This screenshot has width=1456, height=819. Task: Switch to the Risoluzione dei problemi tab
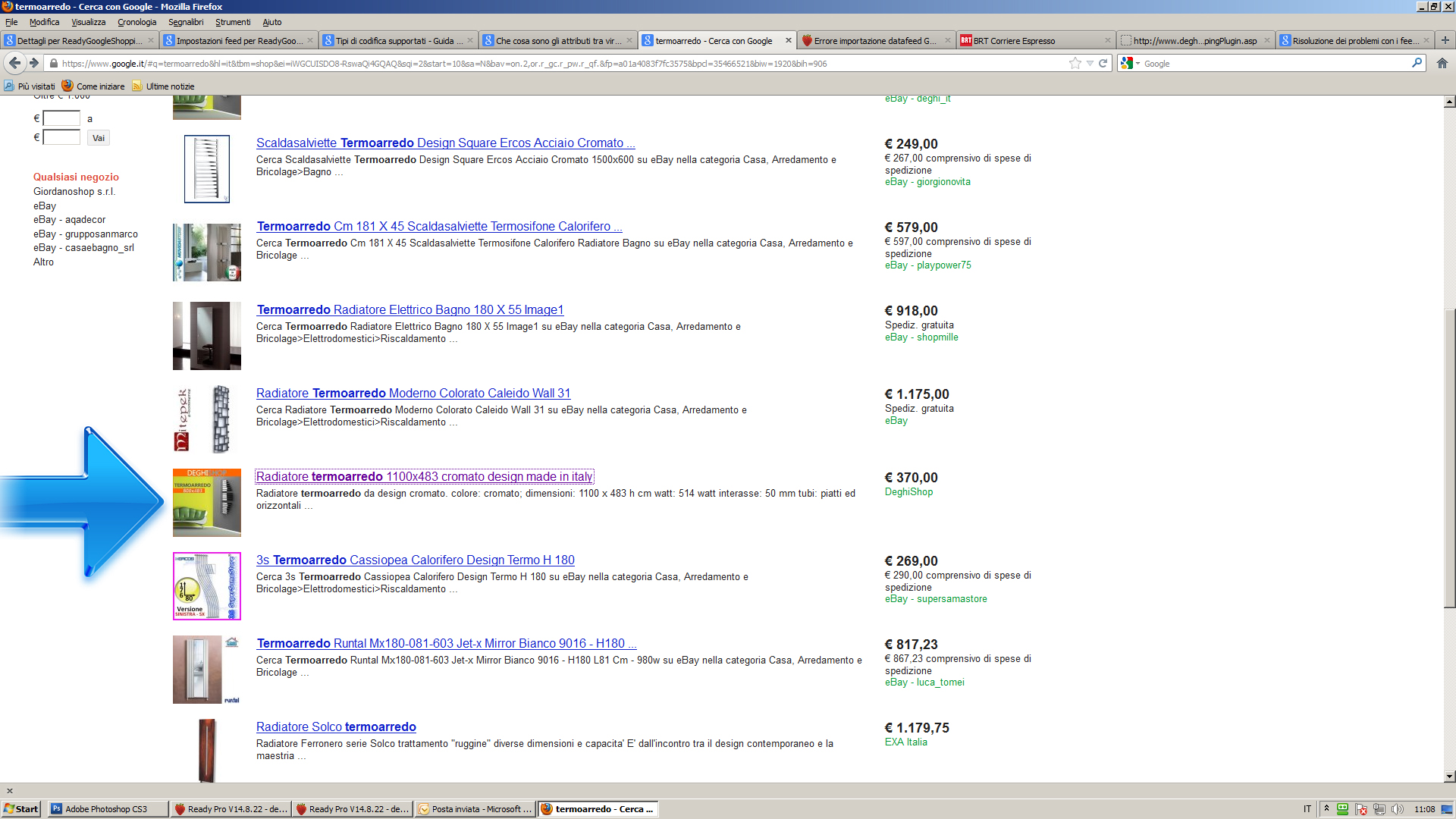point(1354,40)
